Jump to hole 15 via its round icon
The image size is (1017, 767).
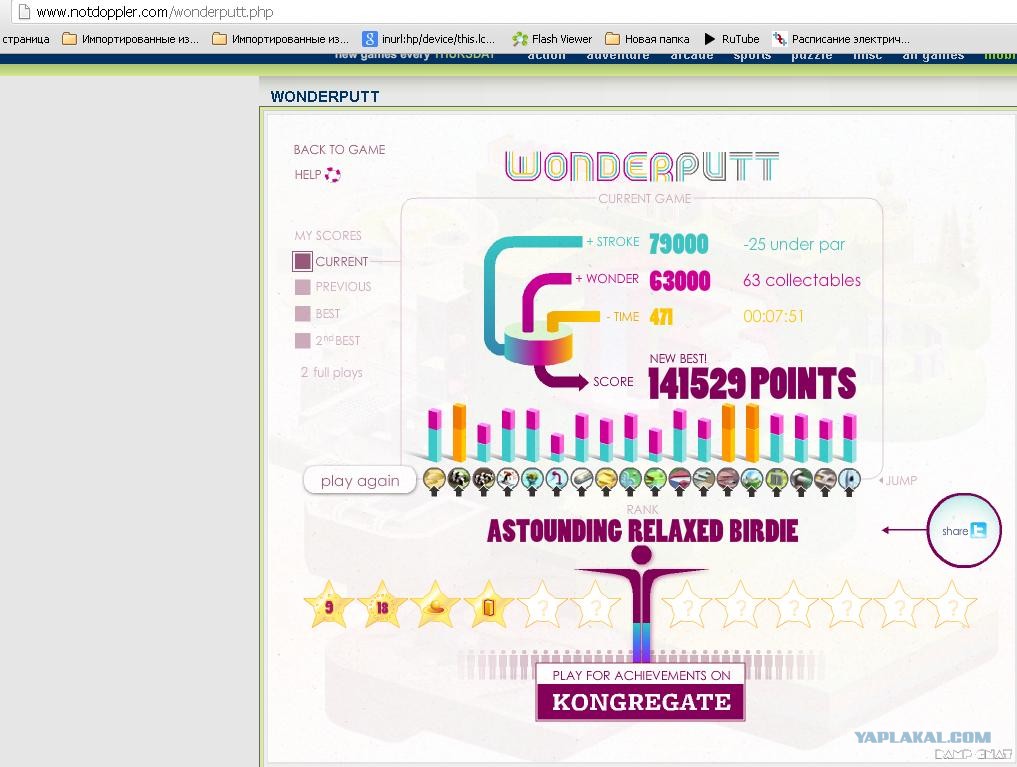tap(776, 479)
